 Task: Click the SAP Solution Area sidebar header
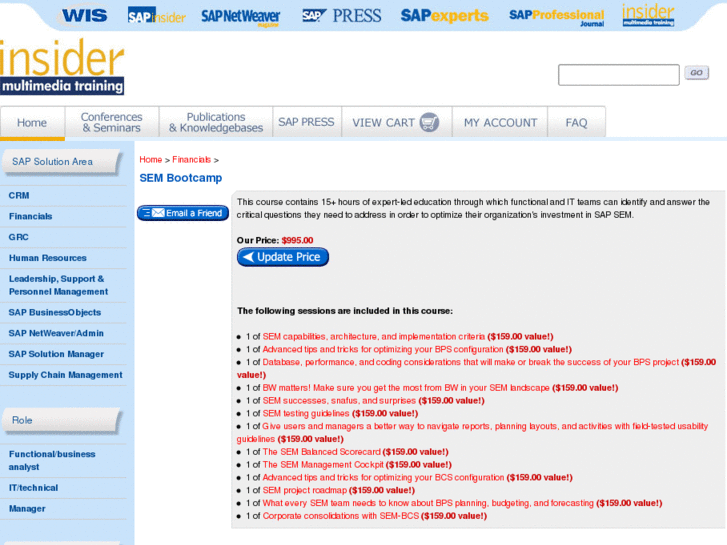[x=62, y=162]
